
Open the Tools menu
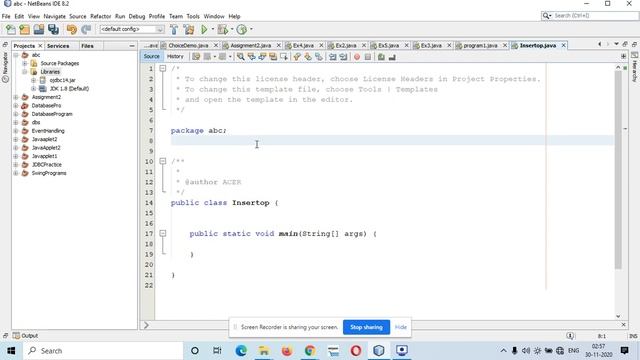[x=193, y=16]
